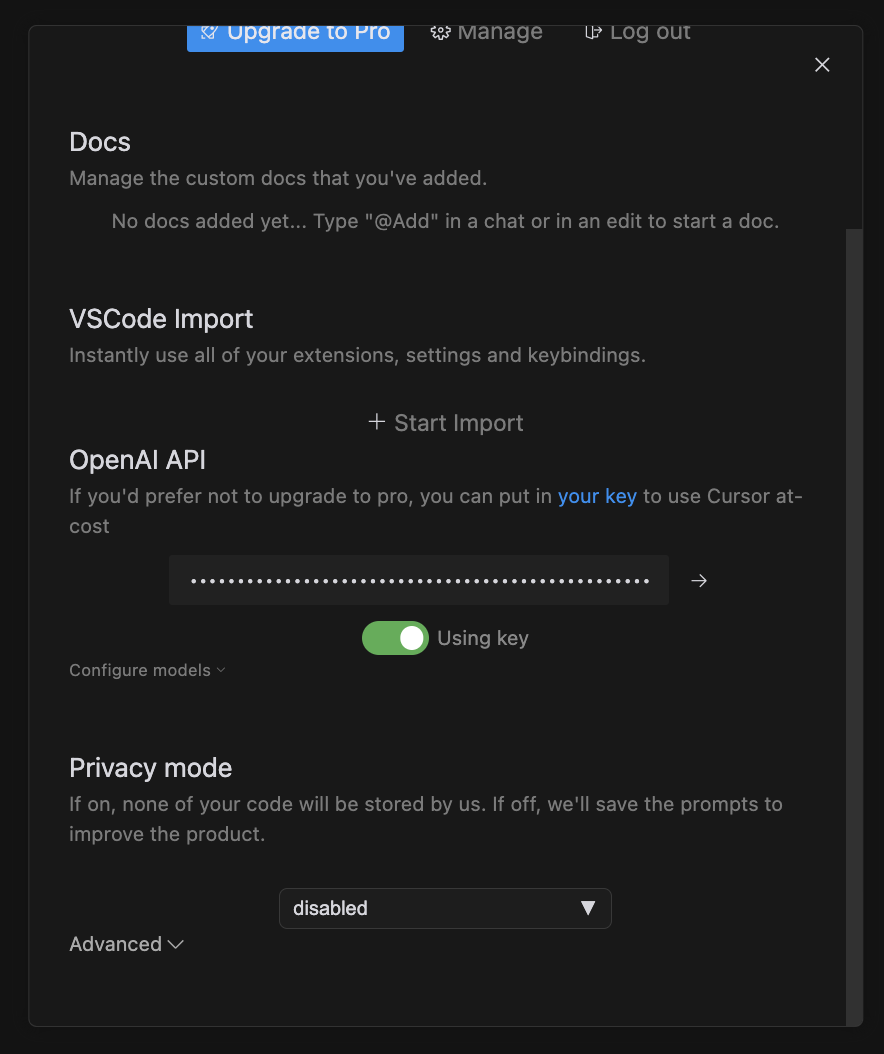Expand the Advanced section

(x=126, y=944)
